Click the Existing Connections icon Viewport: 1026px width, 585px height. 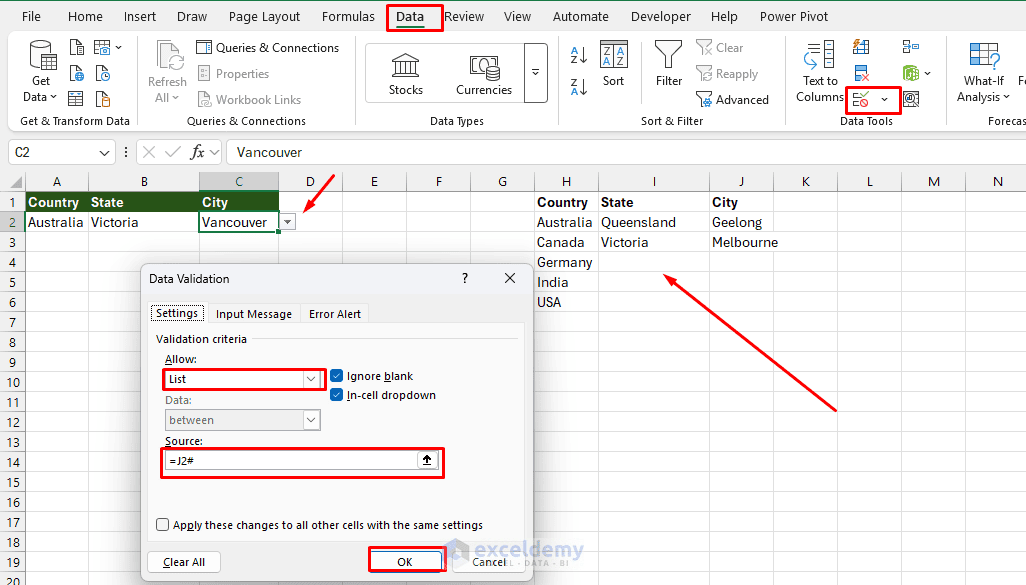pyautogui.click(x=103, y=99)
